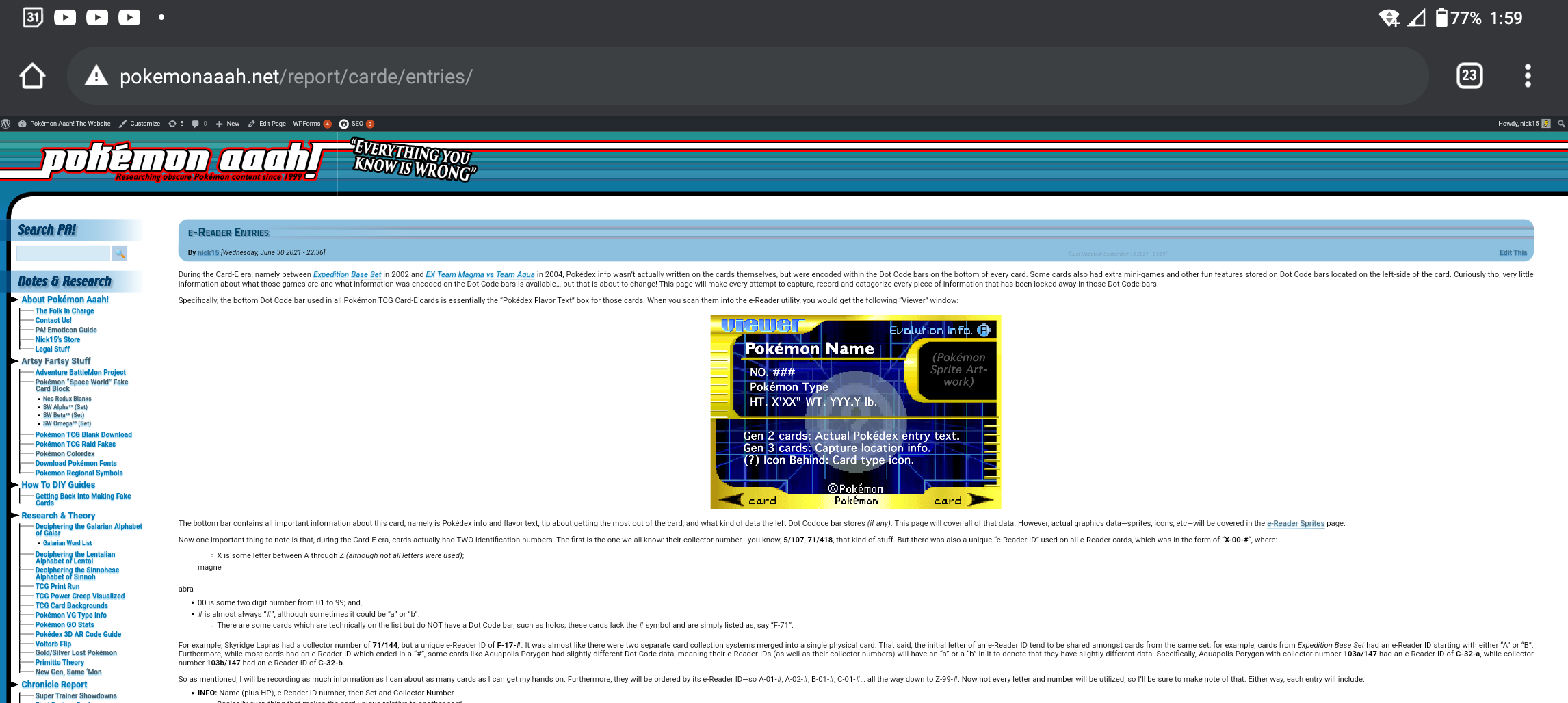This screenshot has height=703, width=1568.
Task: Open the Pokémon Colordex link
Action: click(65, 454)
